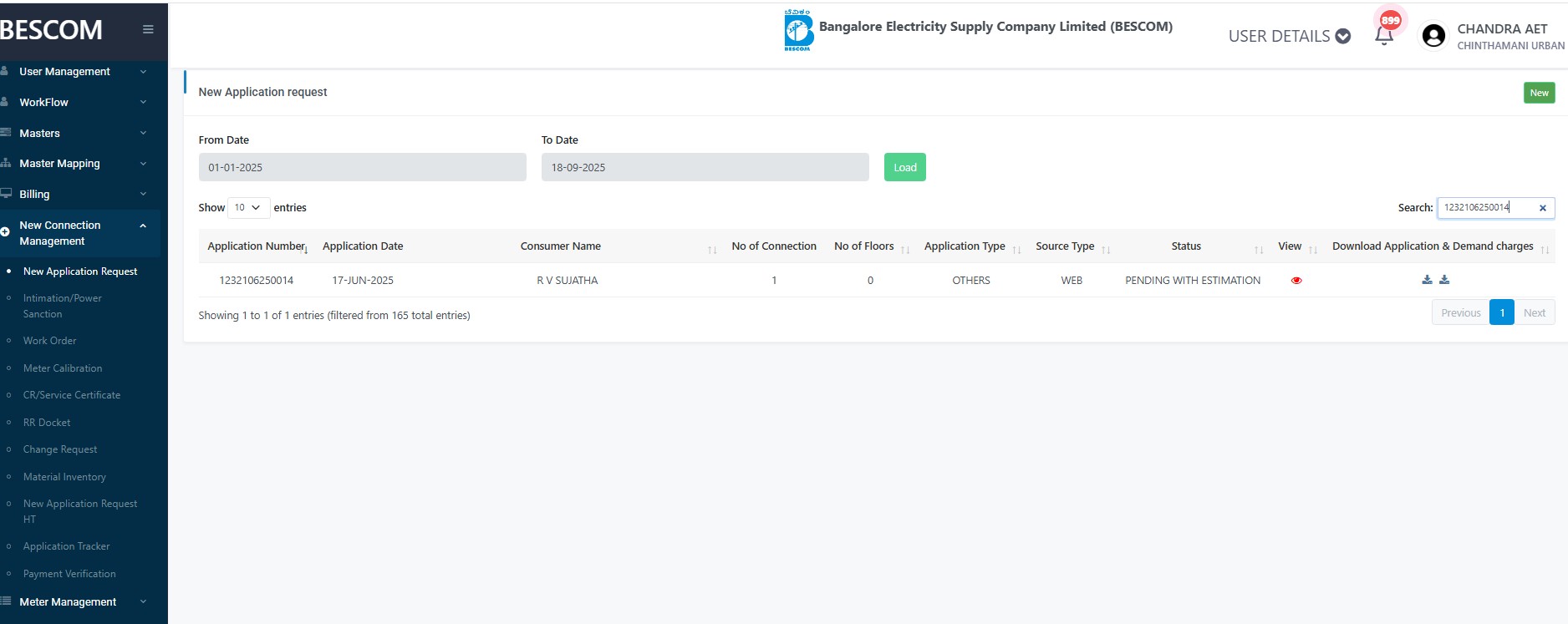The image size is (1568, 624).
Task: Go to Meter Calibration
Action: pyautogui.click(x=63, y=368)
